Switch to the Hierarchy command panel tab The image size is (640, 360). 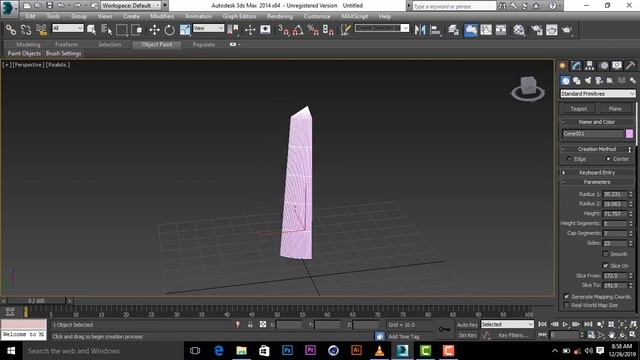click(589, 65)
